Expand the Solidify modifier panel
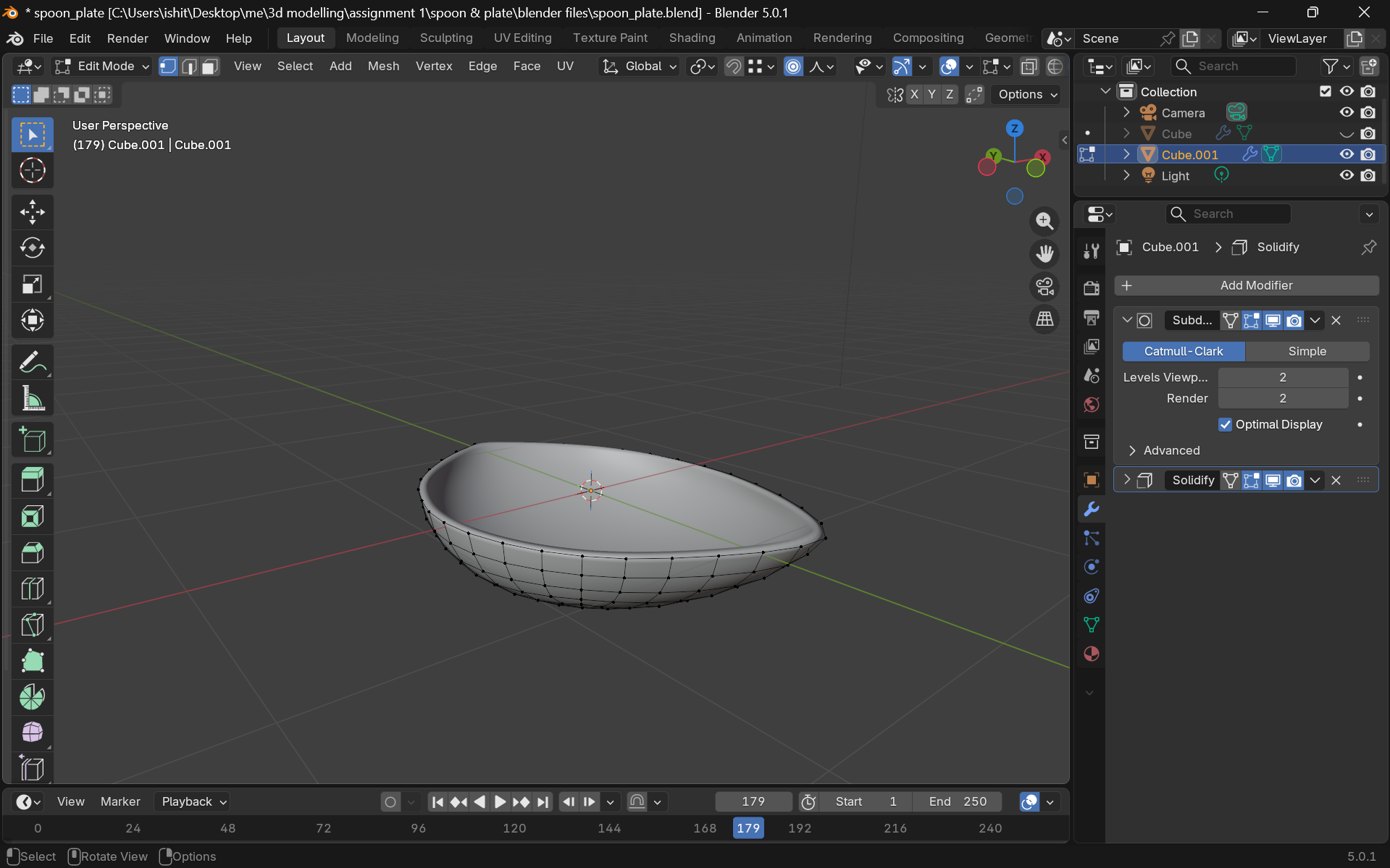 pos(1126,480)
